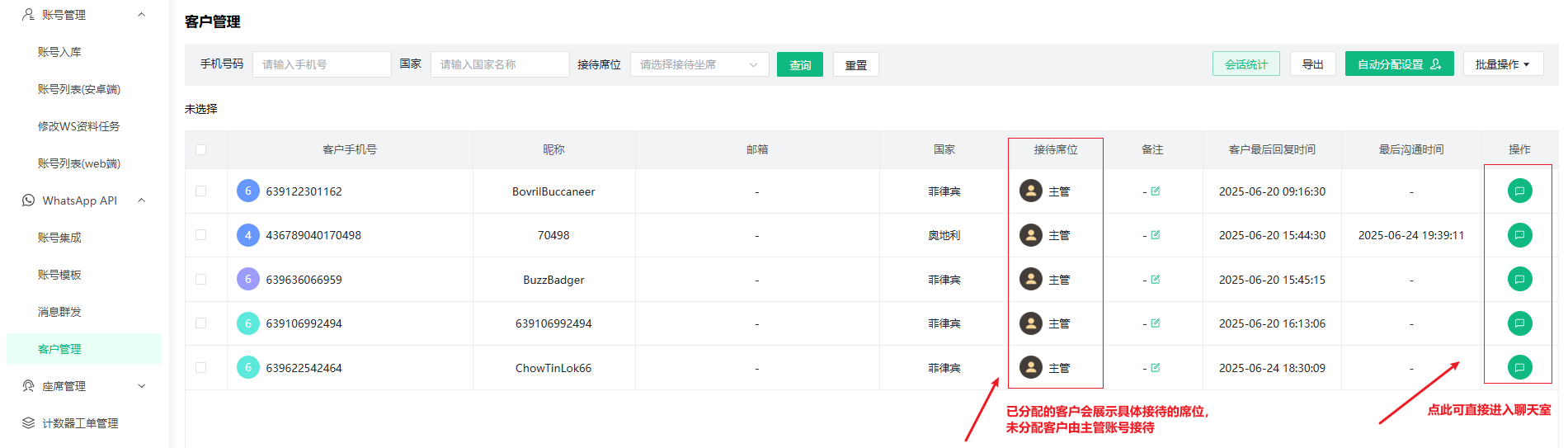Screen dimensions: 1568x448
Task: Open 自动分配设置 auto-assign settings
Action: pos(1400,64)
